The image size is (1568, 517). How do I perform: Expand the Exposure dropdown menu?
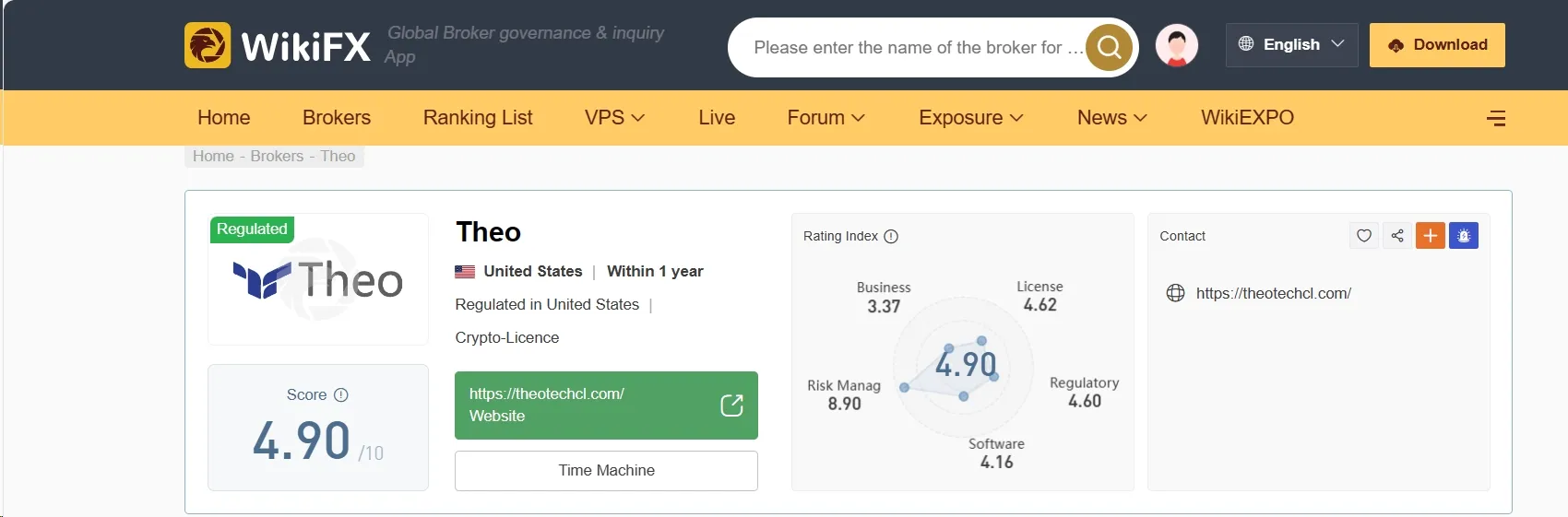pos(971,118)
